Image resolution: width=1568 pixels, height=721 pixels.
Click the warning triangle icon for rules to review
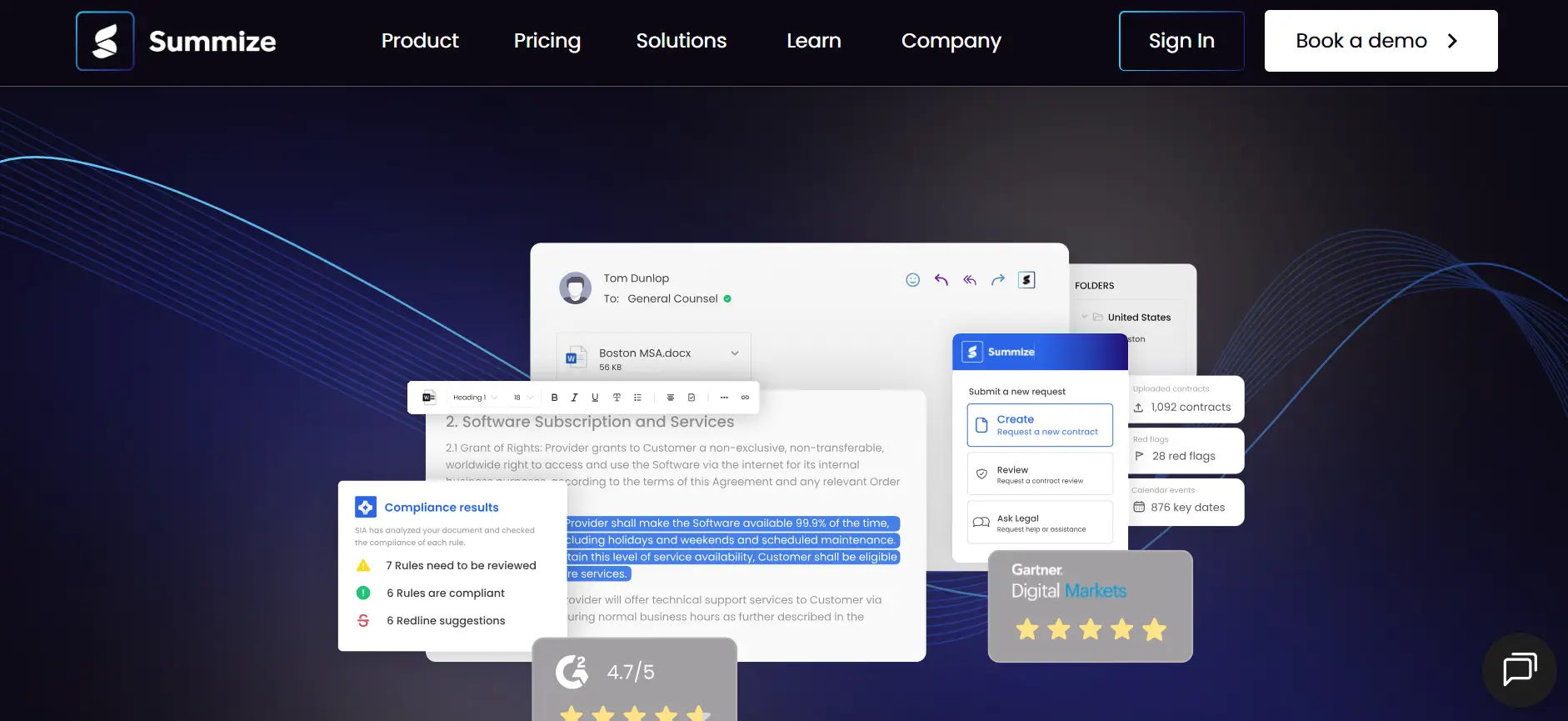pyautogui.click(x=363, y=565)
